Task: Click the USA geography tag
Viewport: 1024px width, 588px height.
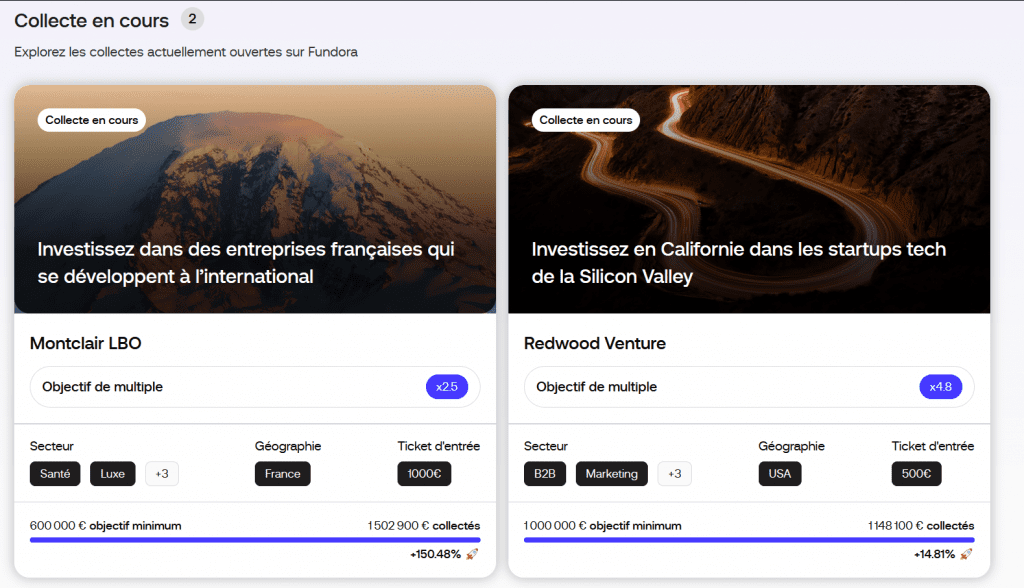Action: [780, 474]
